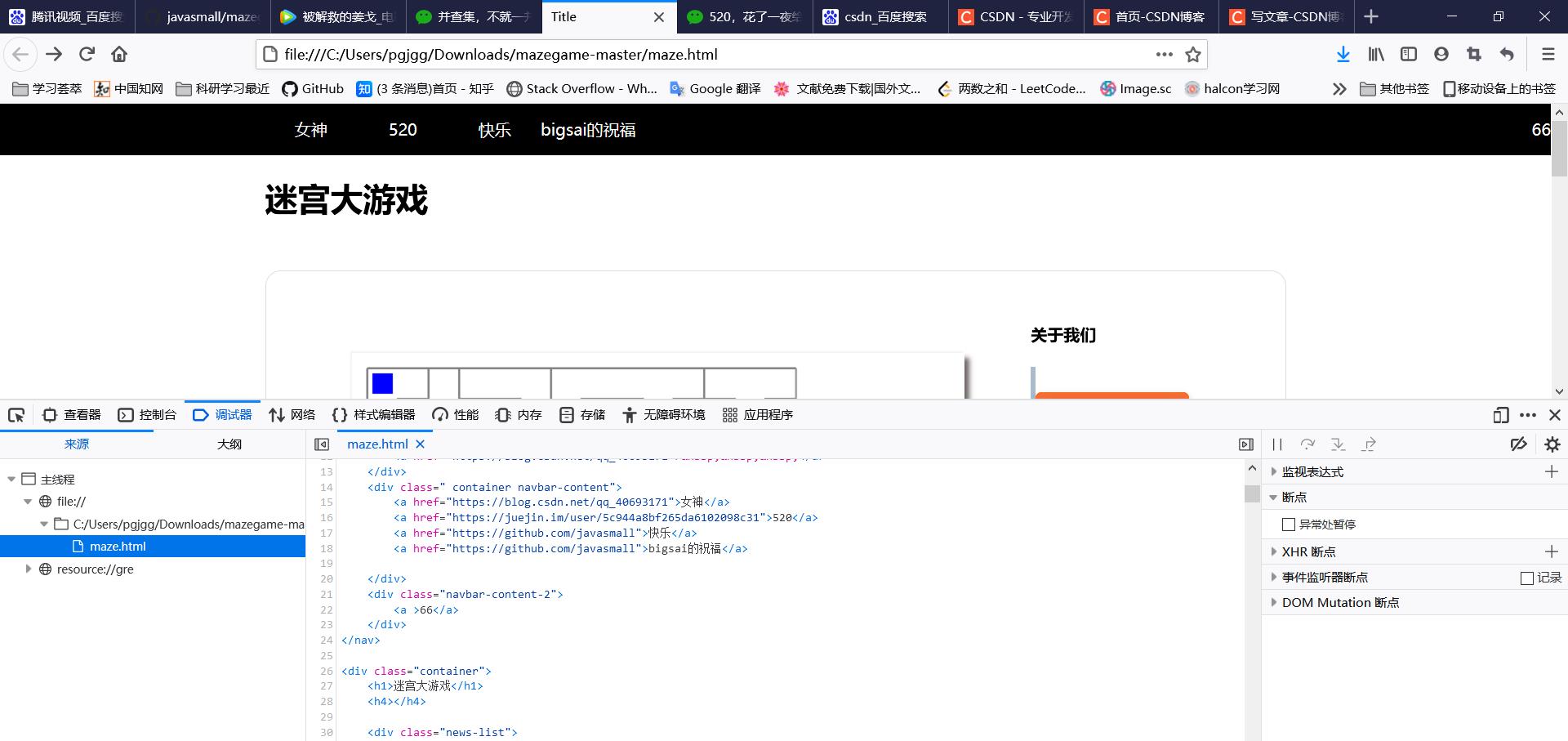Click the debugger pause button

[1277, 444]
